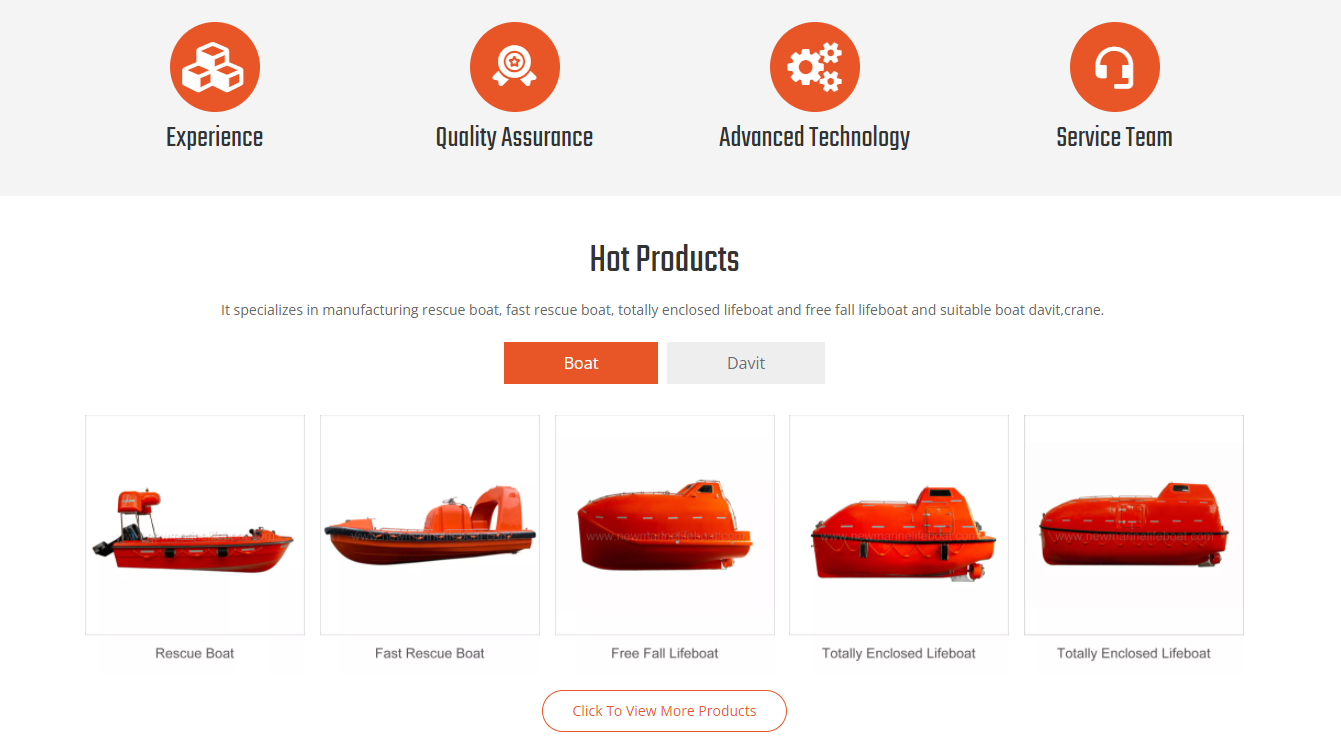Open the Rescue Boat product image
The image size is (1341, 746).
click(195, 525)
